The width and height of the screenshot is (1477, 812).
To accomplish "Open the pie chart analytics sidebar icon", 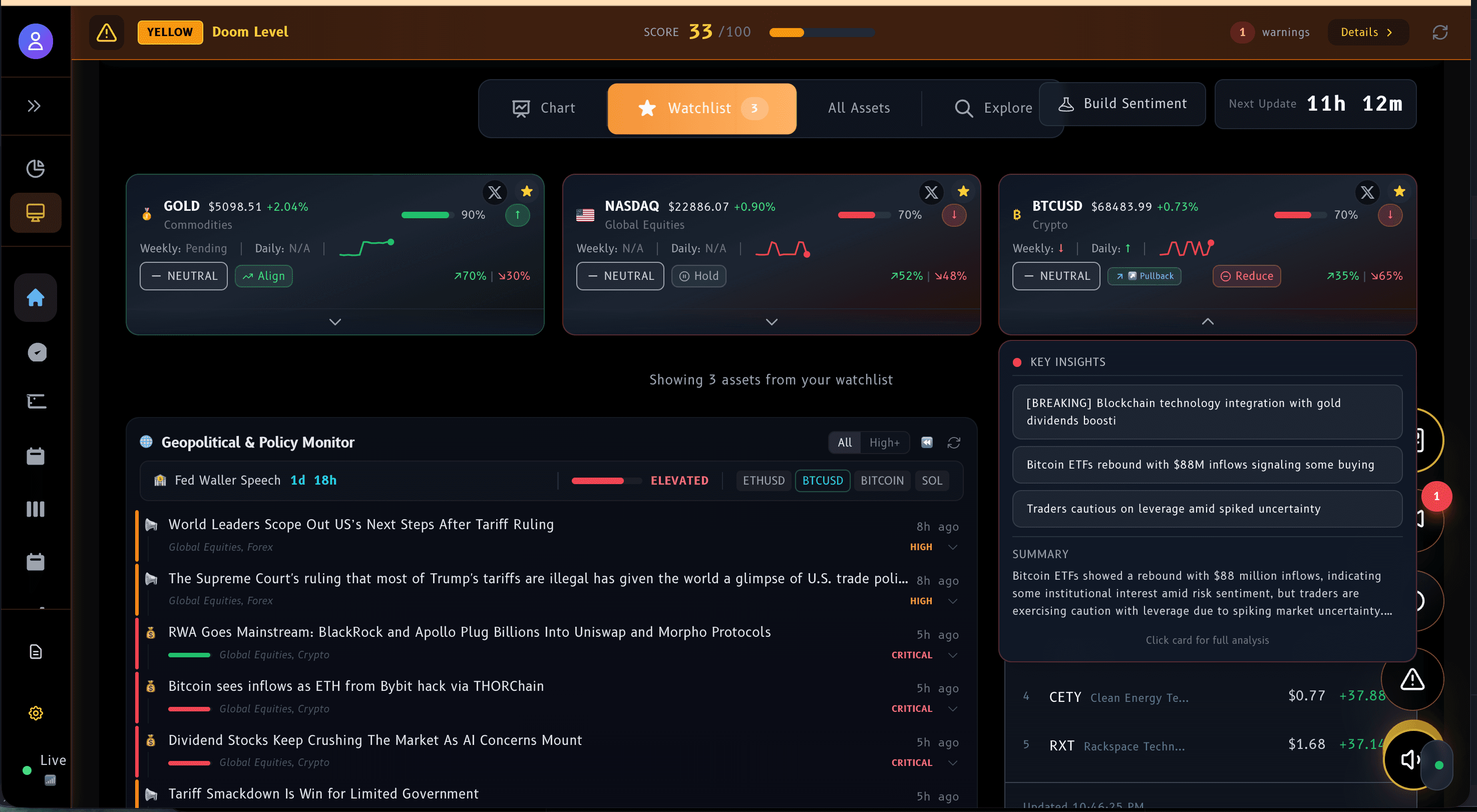I will [x=36, y=169].
